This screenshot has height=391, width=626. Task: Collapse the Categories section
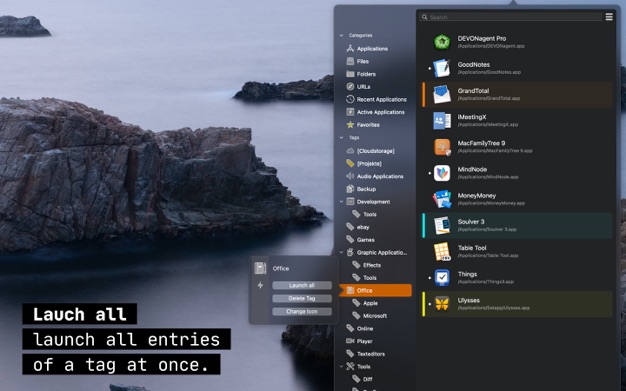341,35
